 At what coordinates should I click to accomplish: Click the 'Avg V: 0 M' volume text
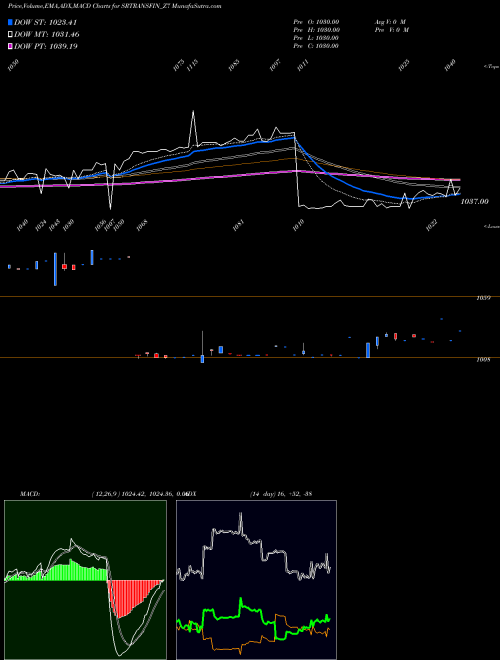pos(390,22)
